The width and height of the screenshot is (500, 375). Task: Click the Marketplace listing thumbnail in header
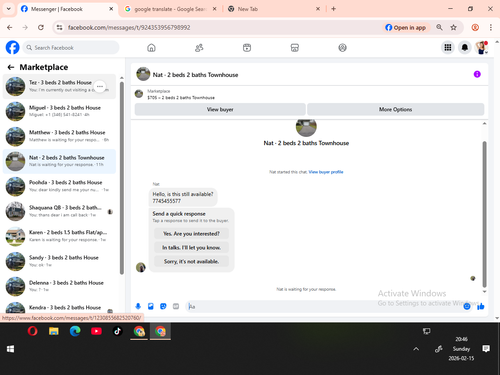139,94
